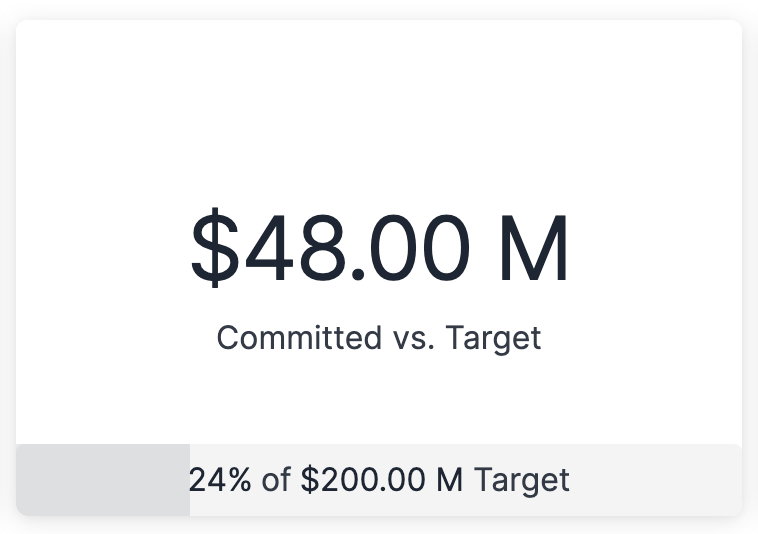Click the filled gray progress bar segment
Screen dimensions: 758x534
tap(102, 480)
